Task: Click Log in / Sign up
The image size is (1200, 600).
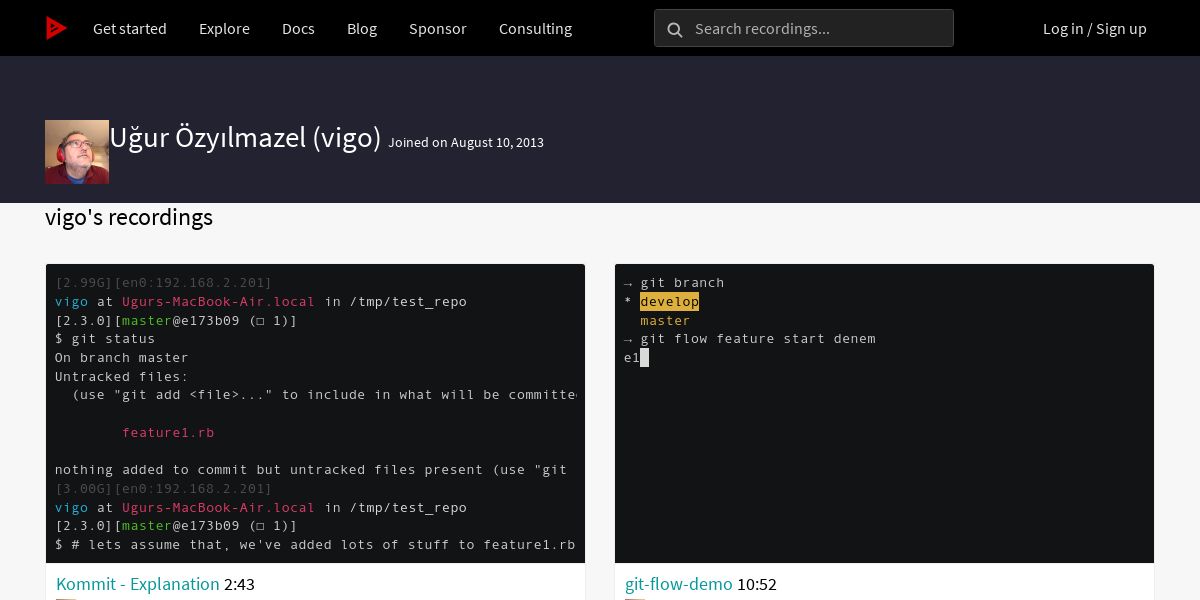Action: pos(1094,29)
